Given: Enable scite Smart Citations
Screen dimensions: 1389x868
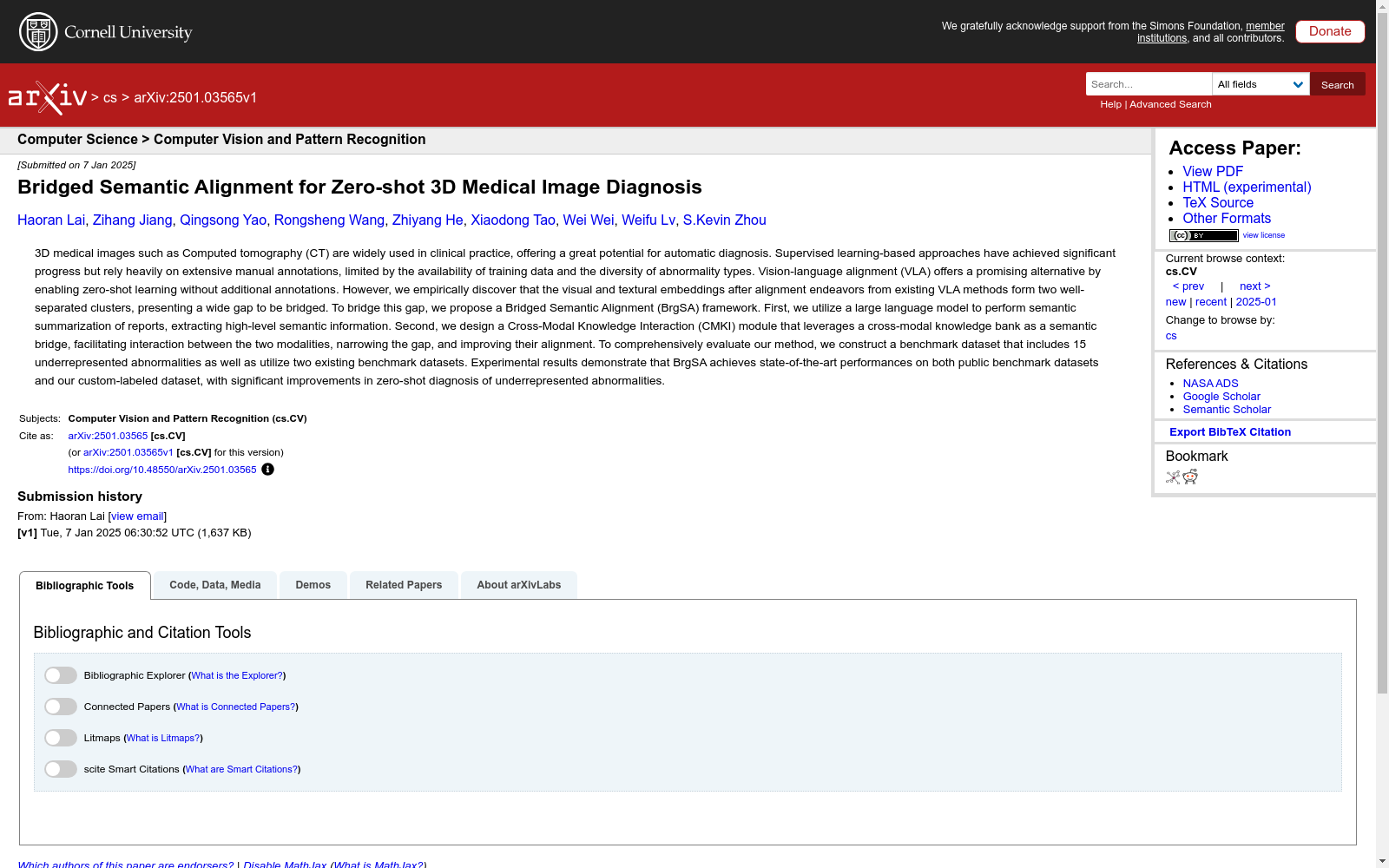Looking at the screenshot, I should coord(60,768).
